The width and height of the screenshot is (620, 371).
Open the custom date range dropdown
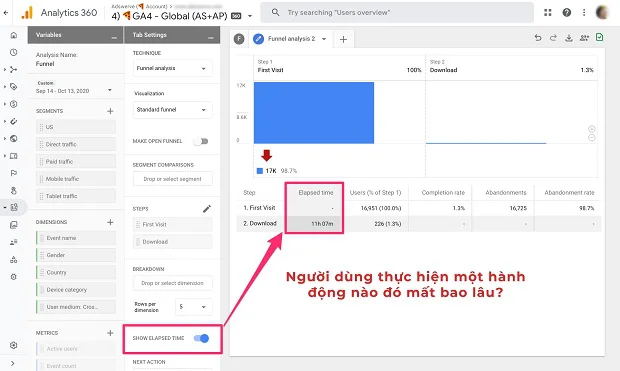74,87
